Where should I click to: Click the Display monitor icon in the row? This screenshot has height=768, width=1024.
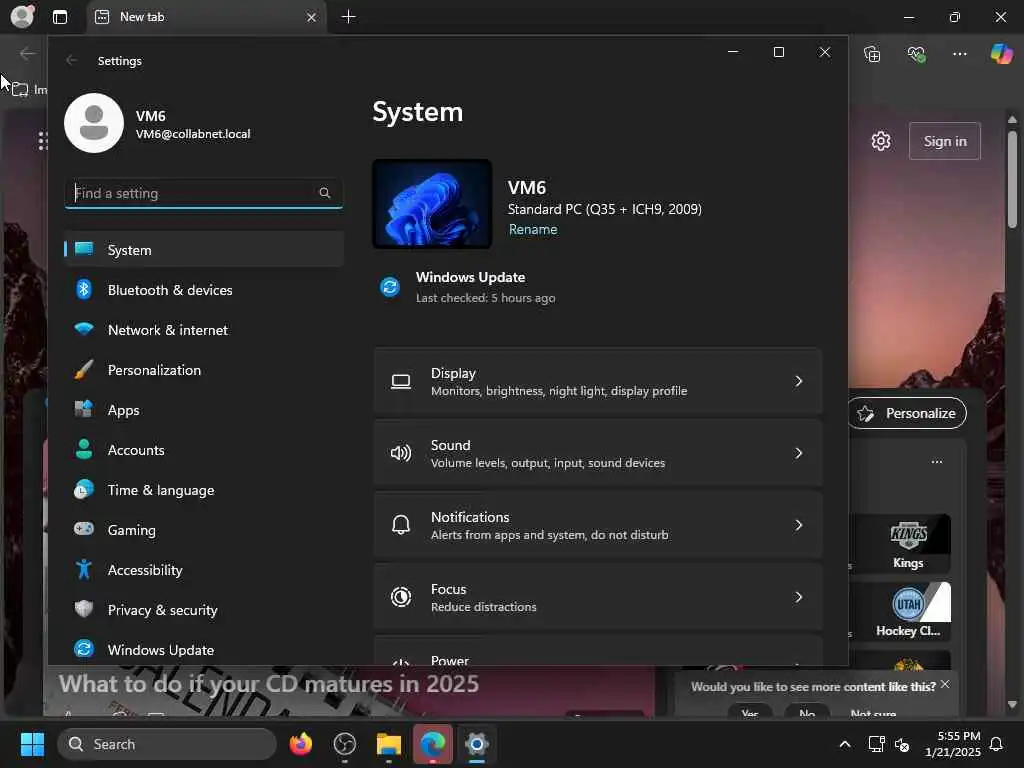click(x=401, y=381)
